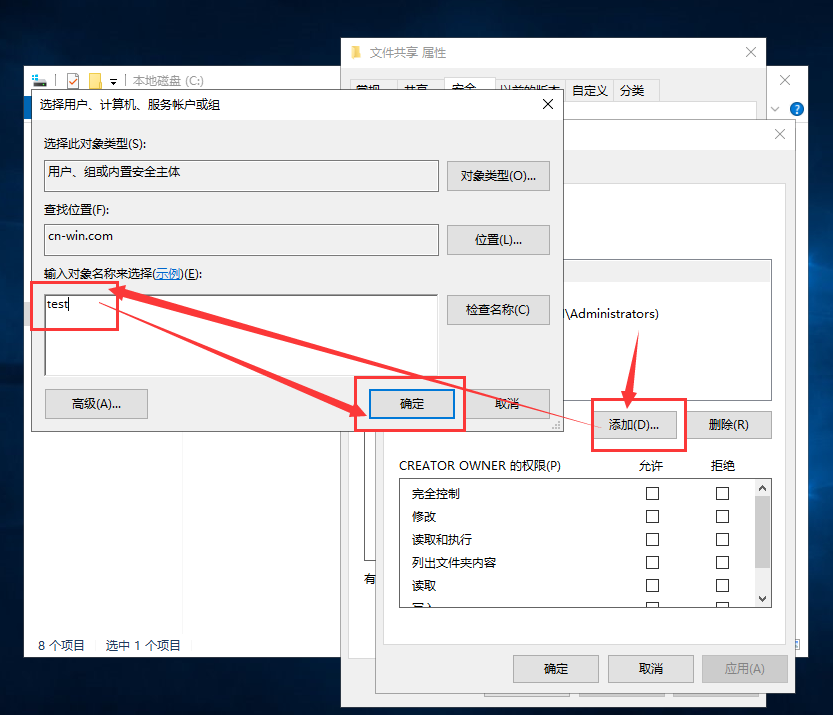Open the Advanced (高级) options button
The image size is (833, 715).
click(x=96, y=404)
